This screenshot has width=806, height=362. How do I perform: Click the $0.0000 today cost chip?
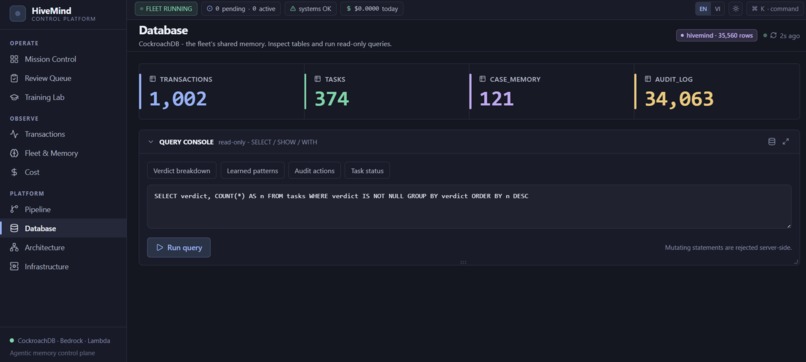tap(372, 9)
